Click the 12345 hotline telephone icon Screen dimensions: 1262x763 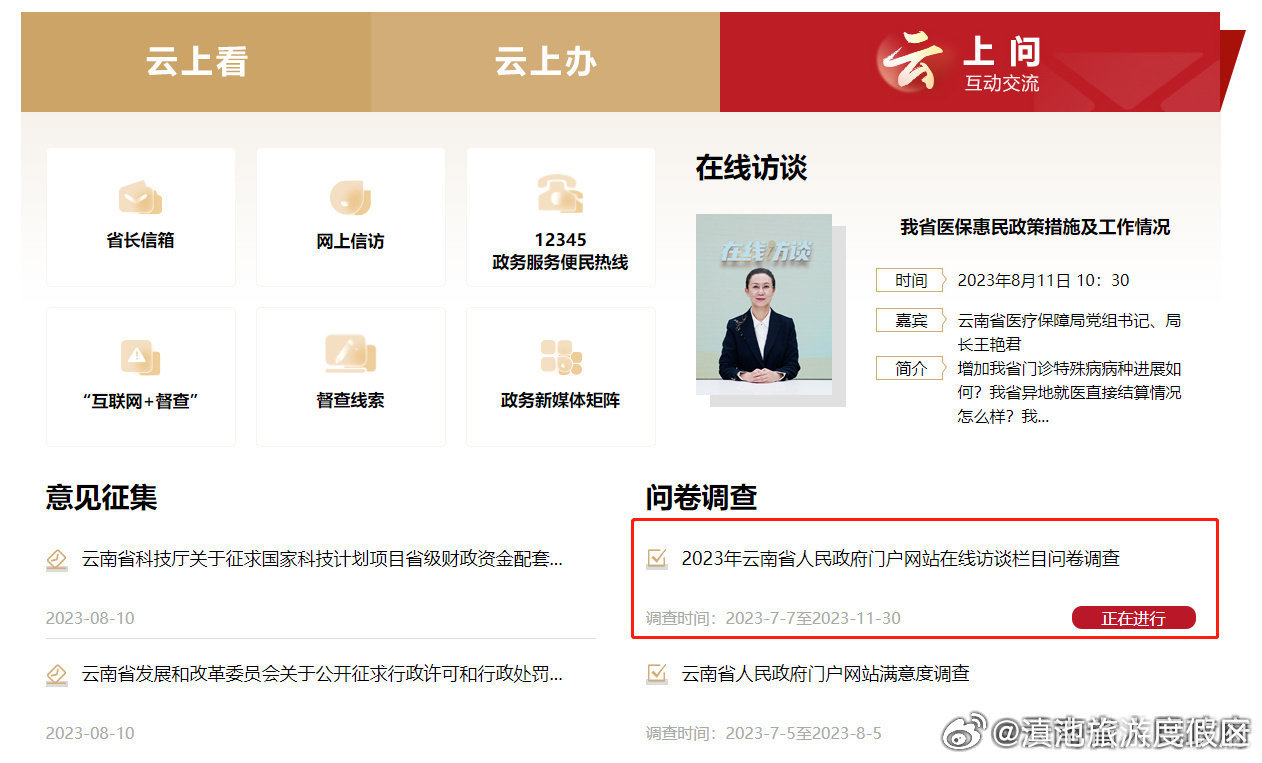click(x=560, y=193)
